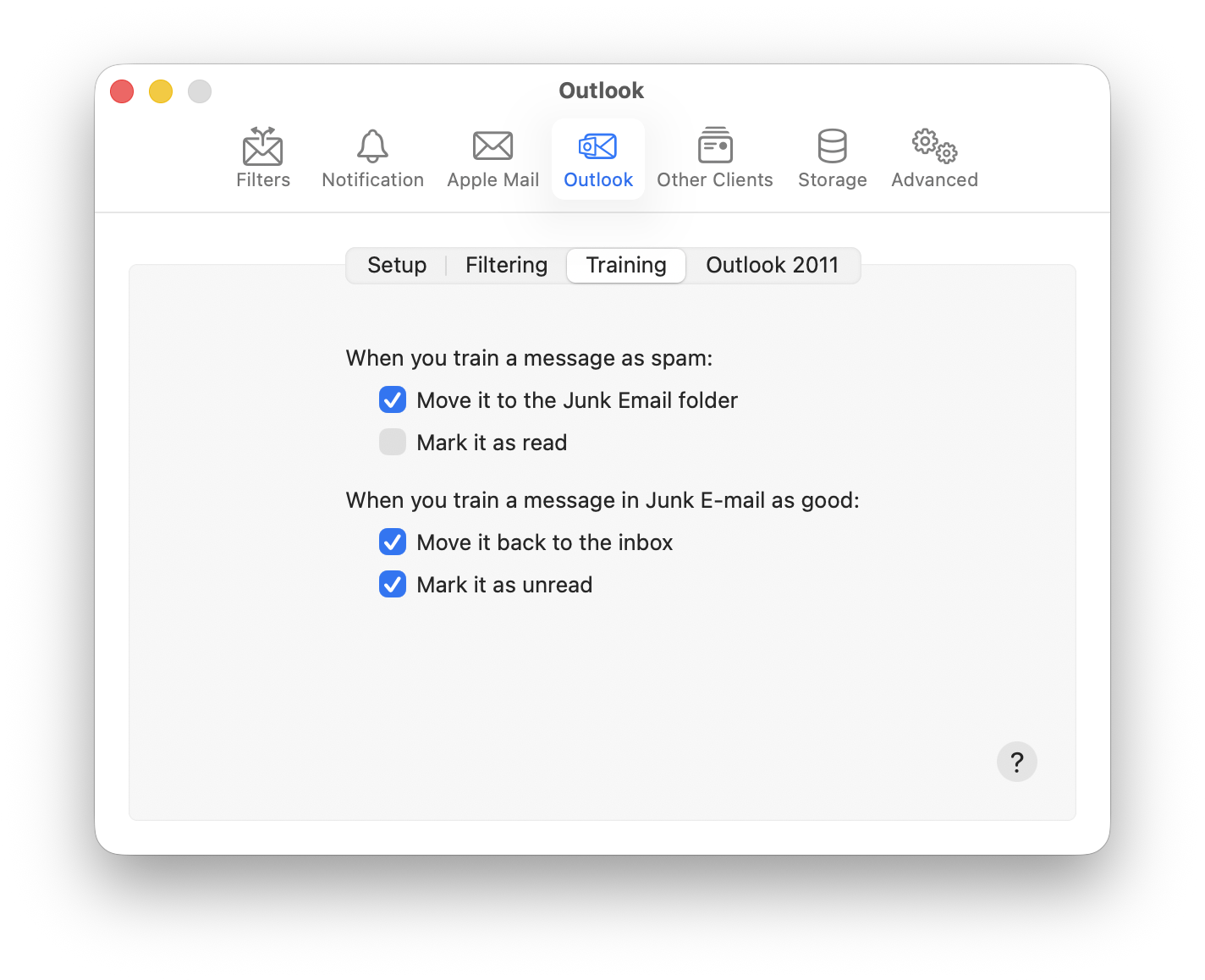Open the Notification settings pane

pos(372,157)
